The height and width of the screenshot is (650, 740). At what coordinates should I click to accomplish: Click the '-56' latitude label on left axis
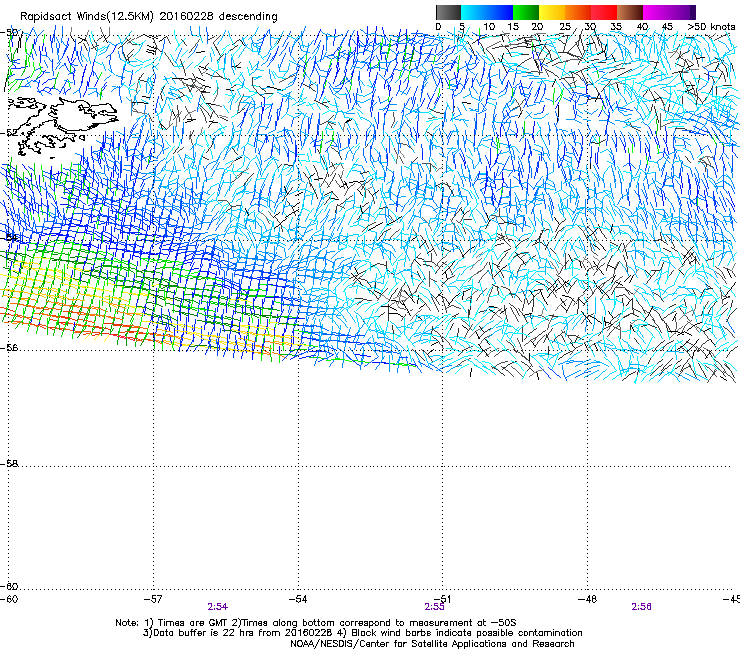click(x=9, y=348)
